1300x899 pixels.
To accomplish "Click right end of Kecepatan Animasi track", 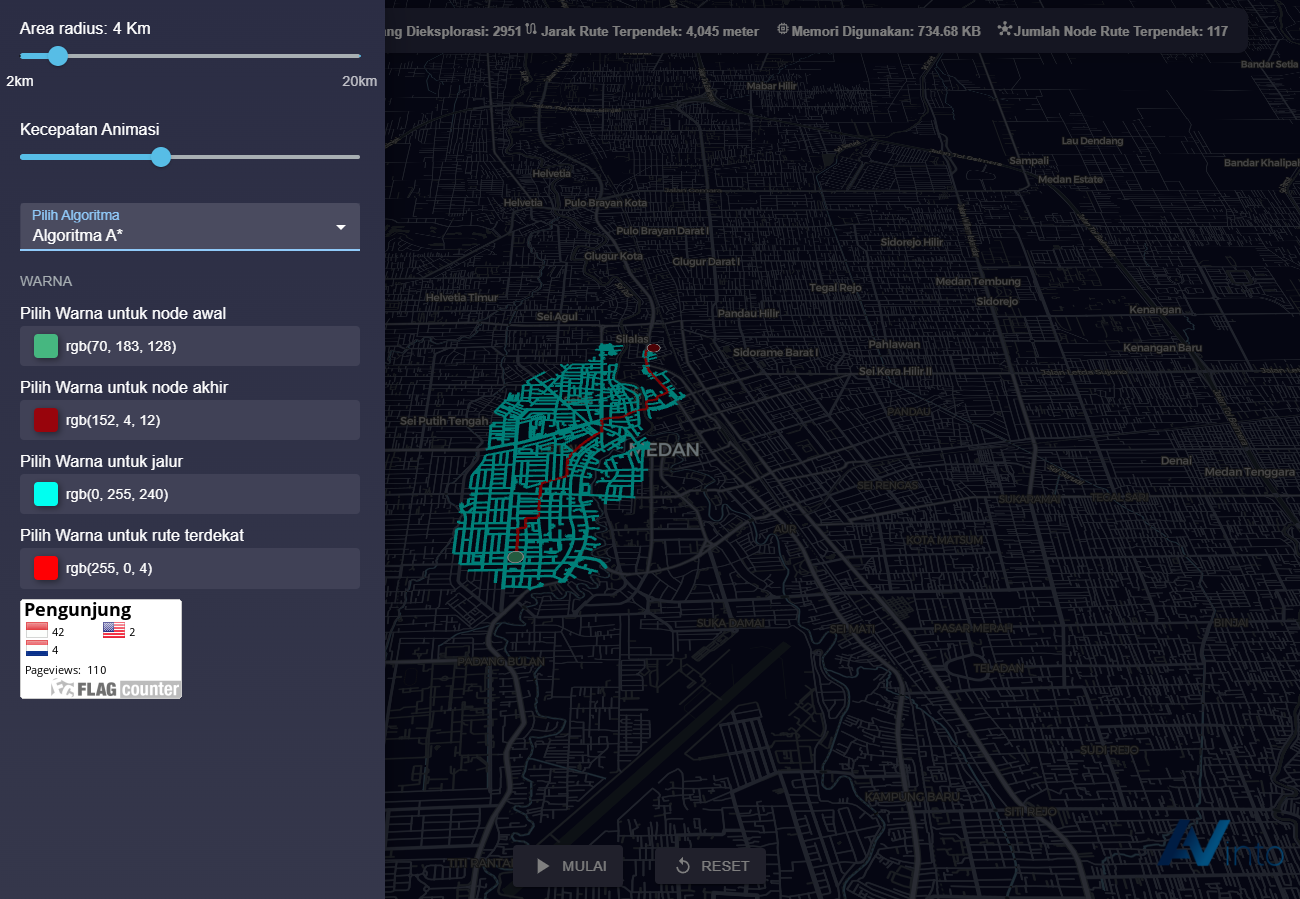I will tap(357, 157).
